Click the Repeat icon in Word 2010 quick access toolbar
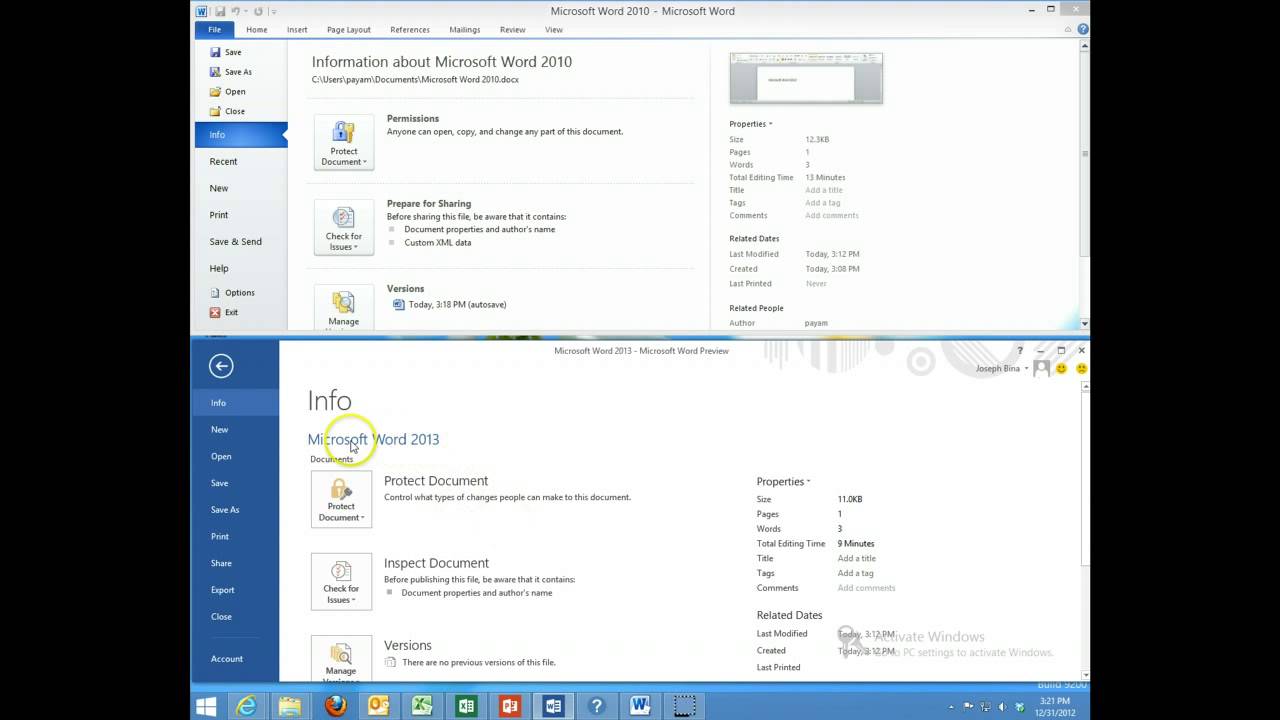Screen dimensions: 1280x720 tap(258, 11)
